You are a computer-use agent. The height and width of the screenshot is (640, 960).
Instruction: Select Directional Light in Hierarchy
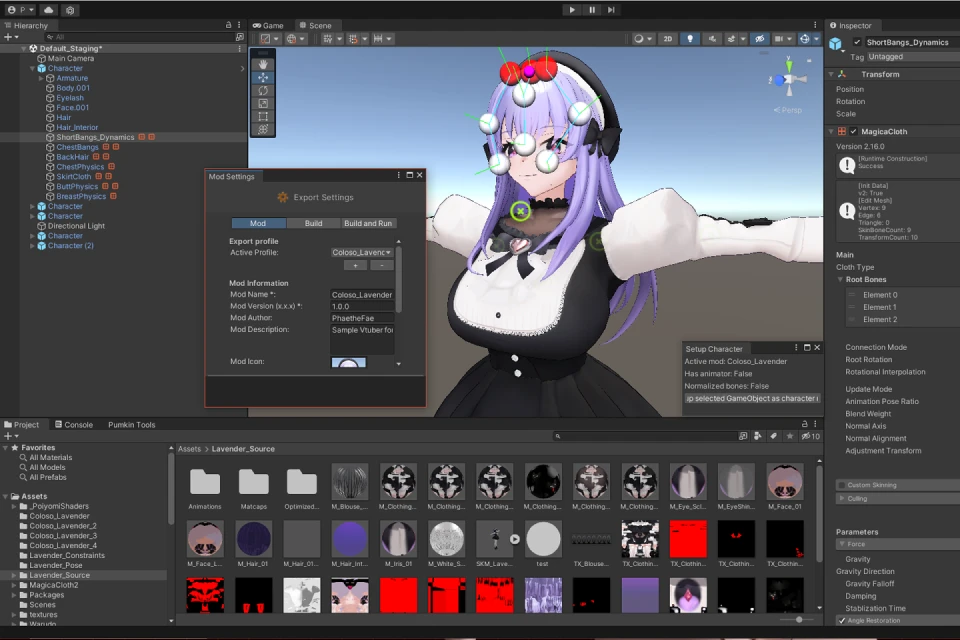(76, 226)
